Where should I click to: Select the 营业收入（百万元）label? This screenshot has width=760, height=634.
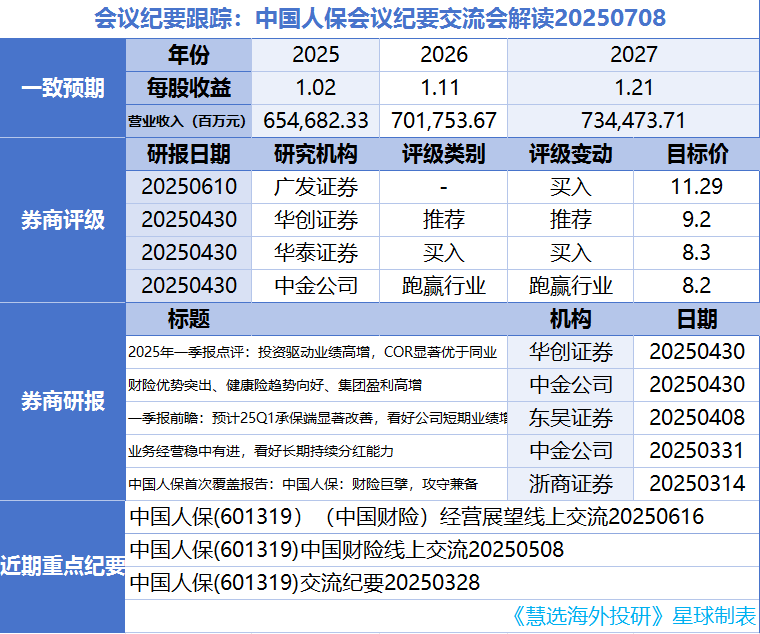coord(187,121)
